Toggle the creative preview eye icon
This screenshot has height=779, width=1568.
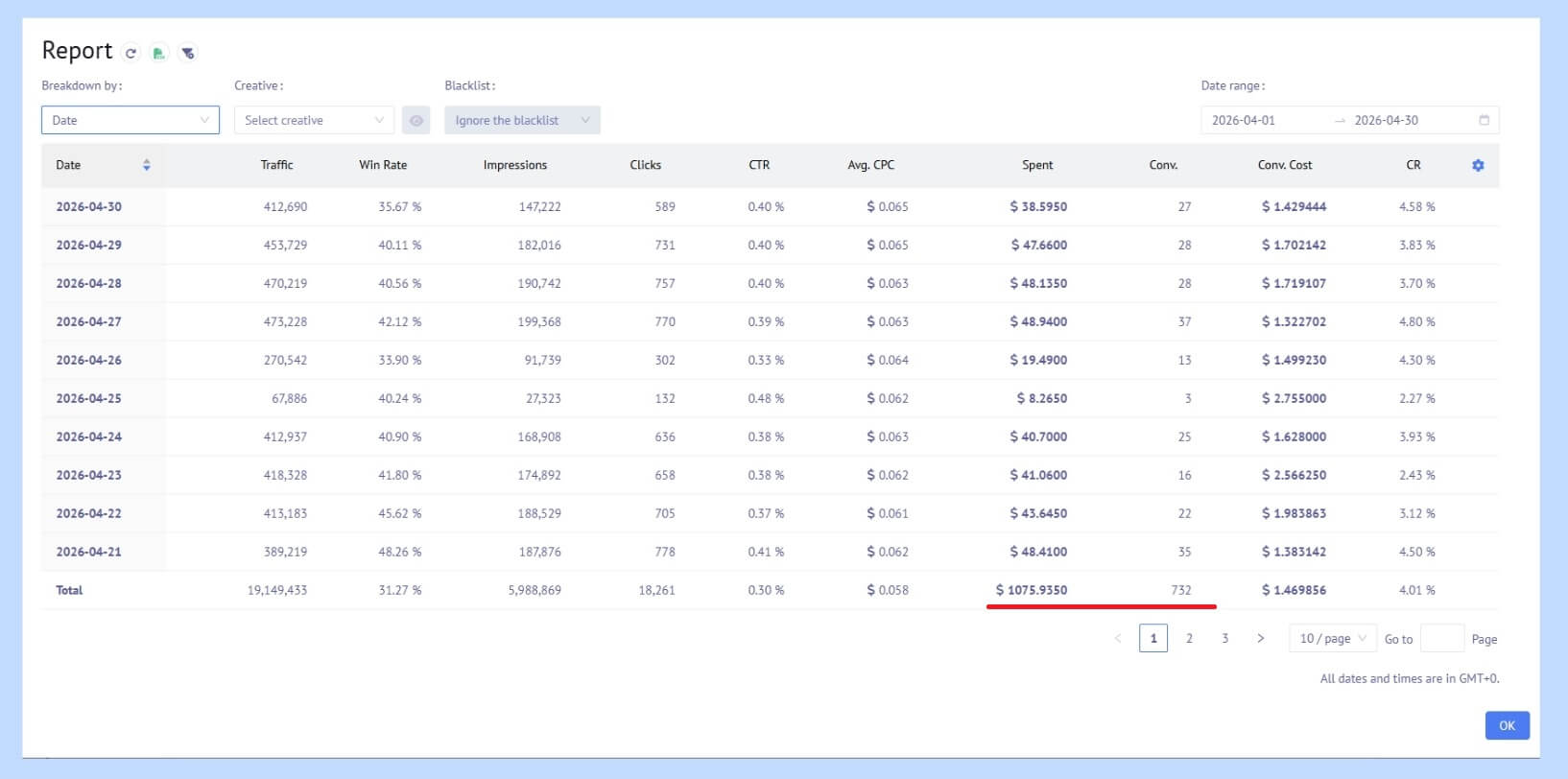click(x=416, y=120)
